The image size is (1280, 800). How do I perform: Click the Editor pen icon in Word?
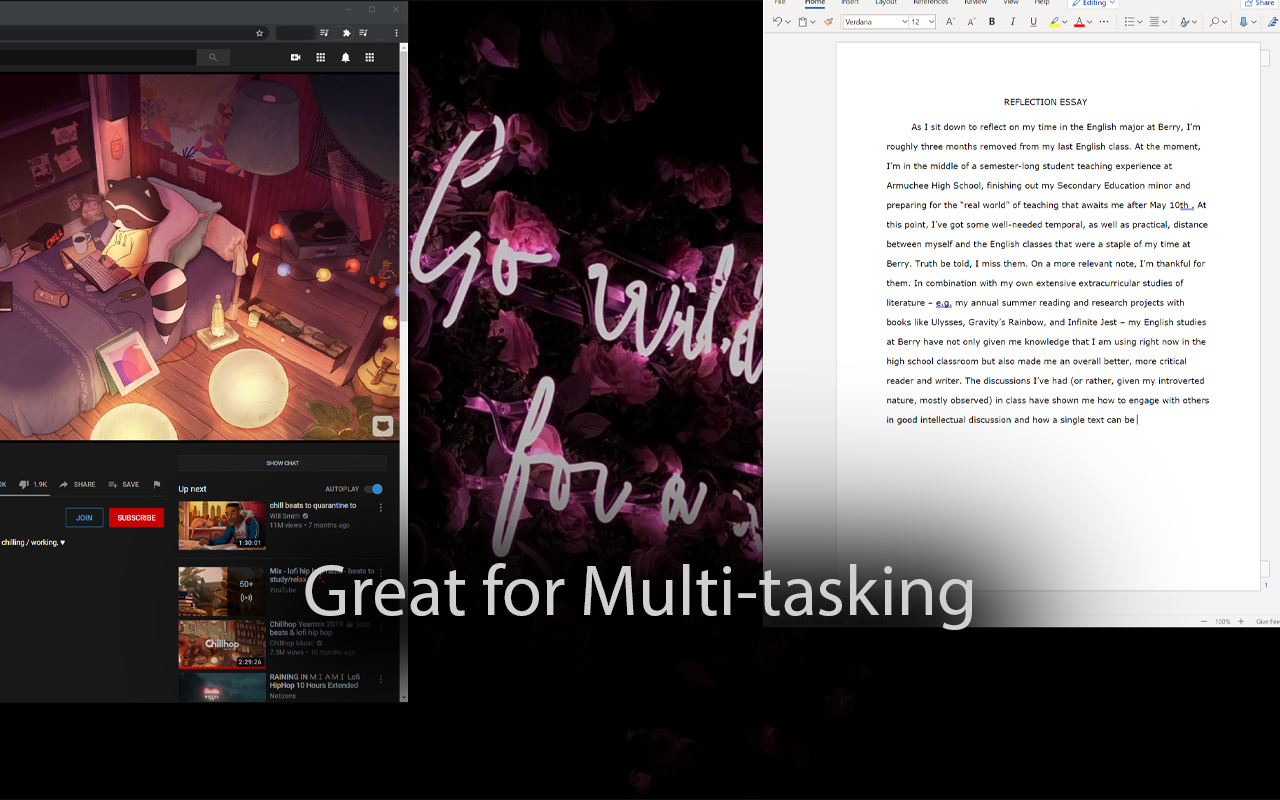(1273, 21)
